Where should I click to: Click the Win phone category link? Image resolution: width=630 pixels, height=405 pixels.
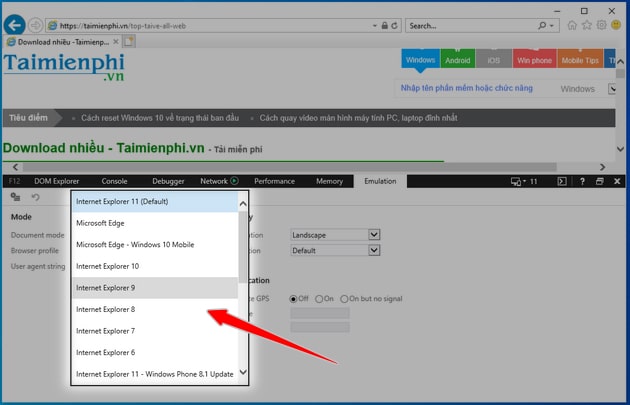534,59
